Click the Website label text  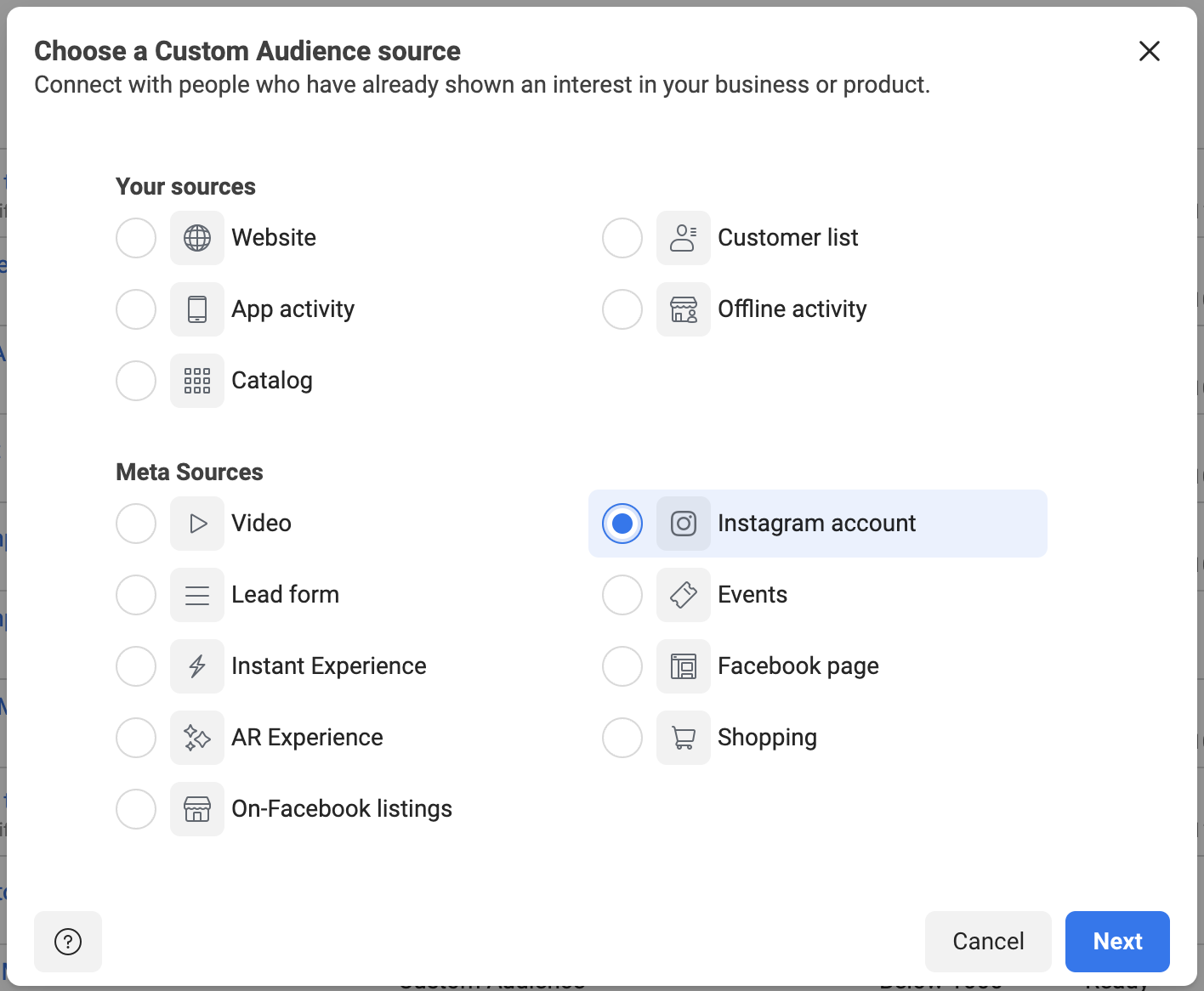tap(274, 238)
